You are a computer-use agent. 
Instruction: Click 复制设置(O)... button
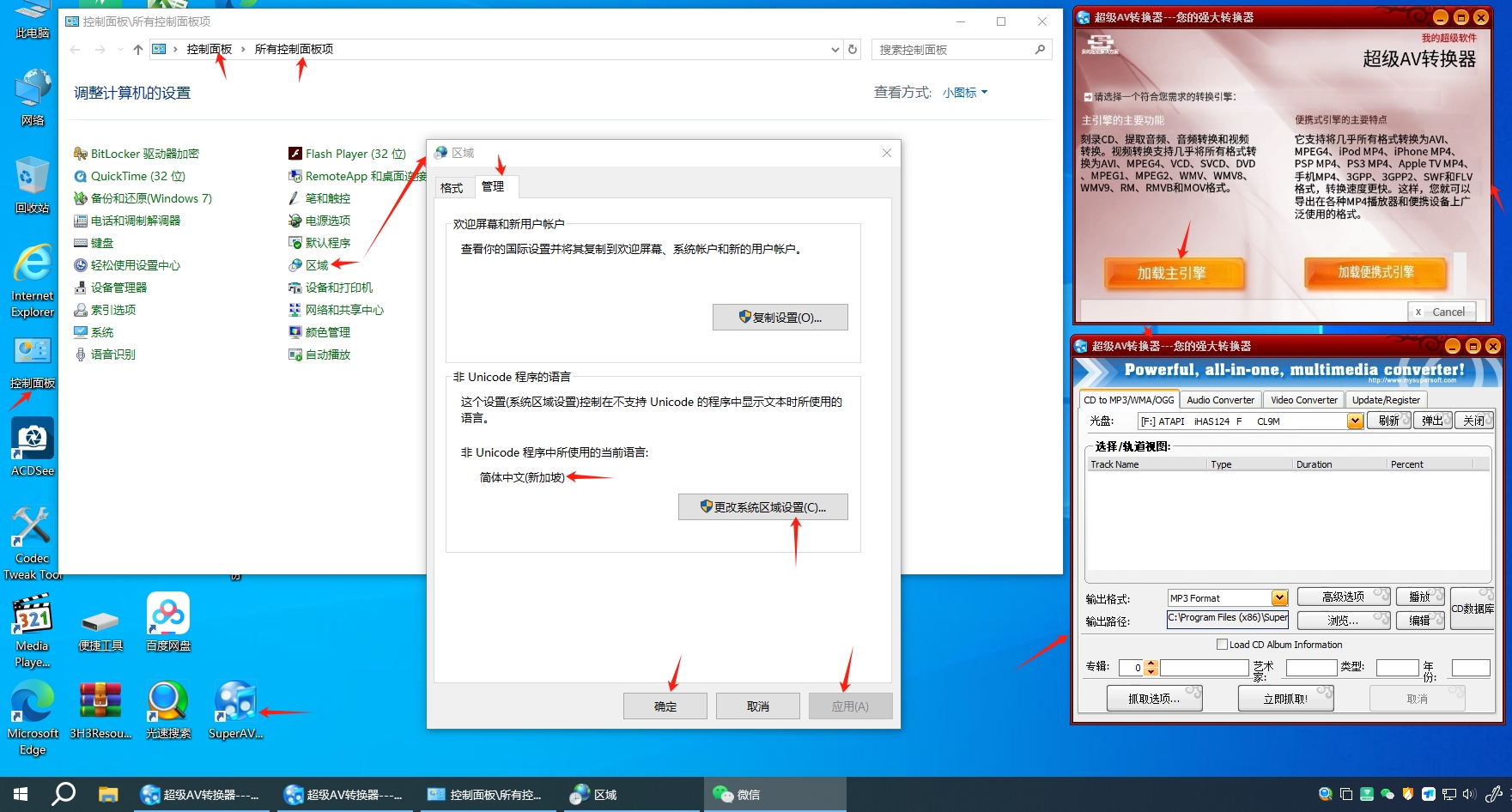[780, 317]
